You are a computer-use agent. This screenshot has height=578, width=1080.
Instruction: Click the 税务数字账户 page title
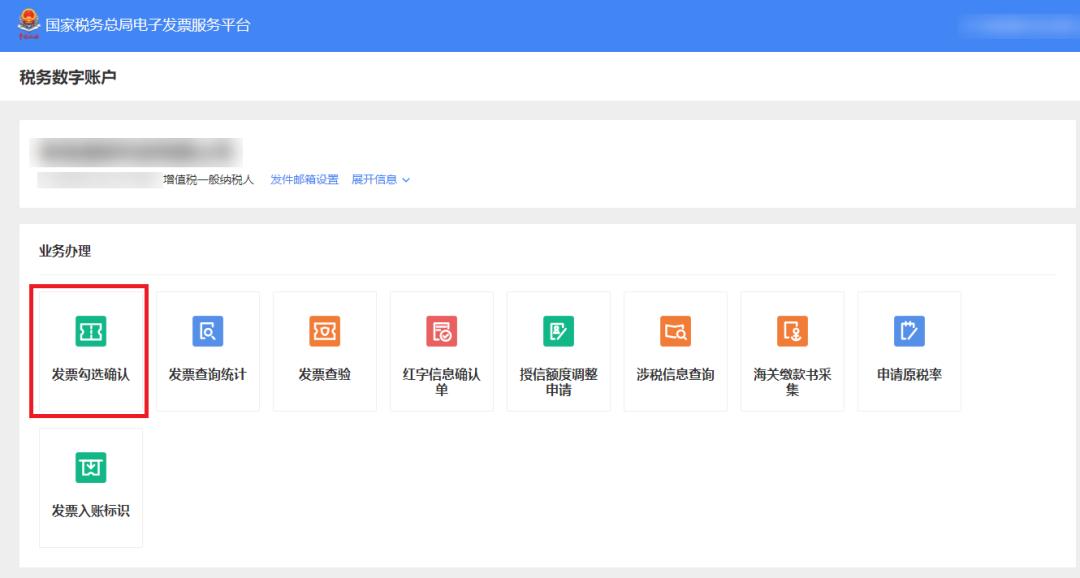tap(66, 73)
